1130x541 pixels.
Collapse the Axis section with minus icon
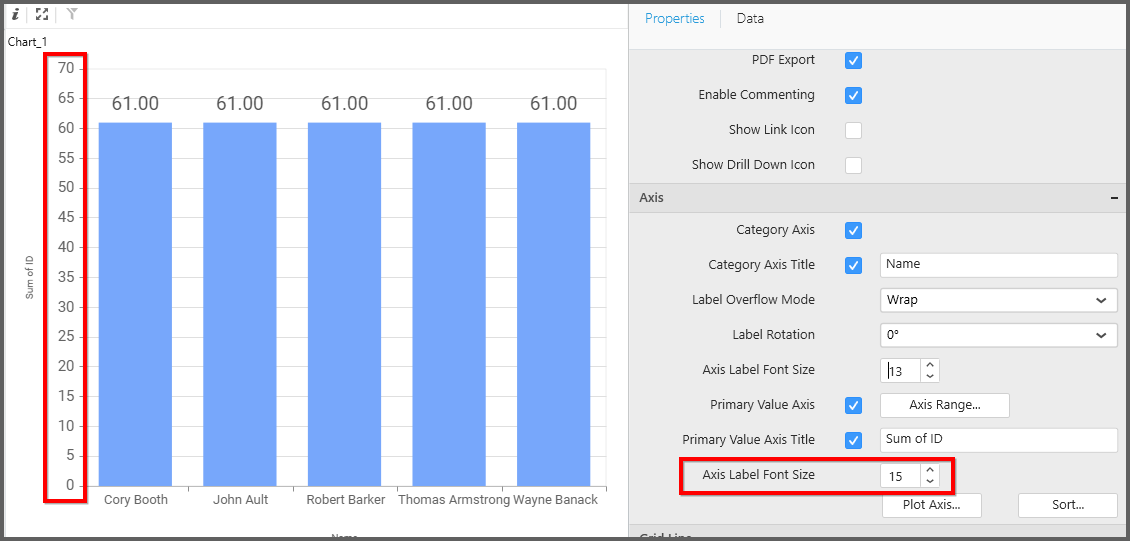1114,198
